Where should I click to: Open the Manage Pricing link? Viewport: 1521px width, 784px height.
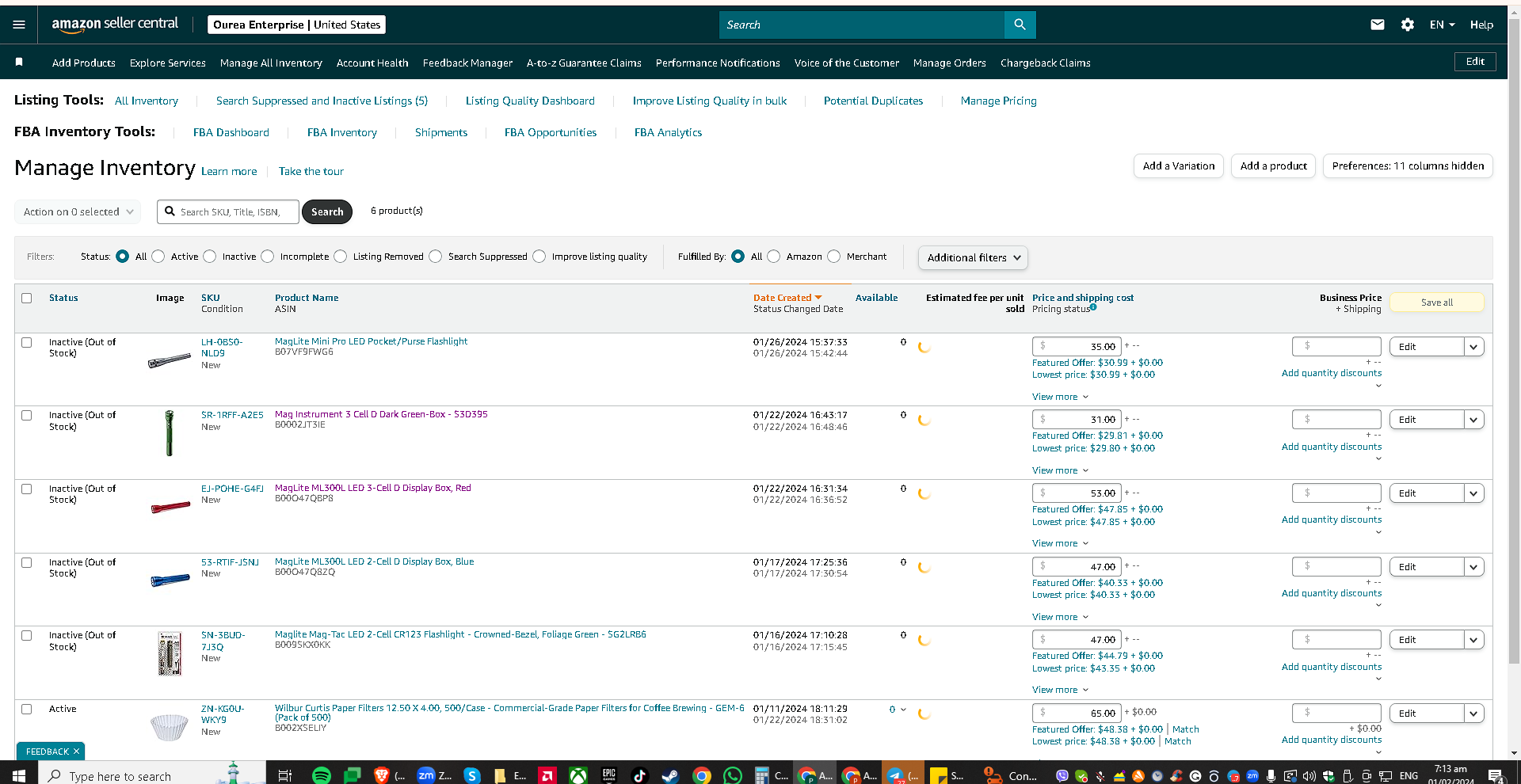pyautogui.click(x=998, y=101)
